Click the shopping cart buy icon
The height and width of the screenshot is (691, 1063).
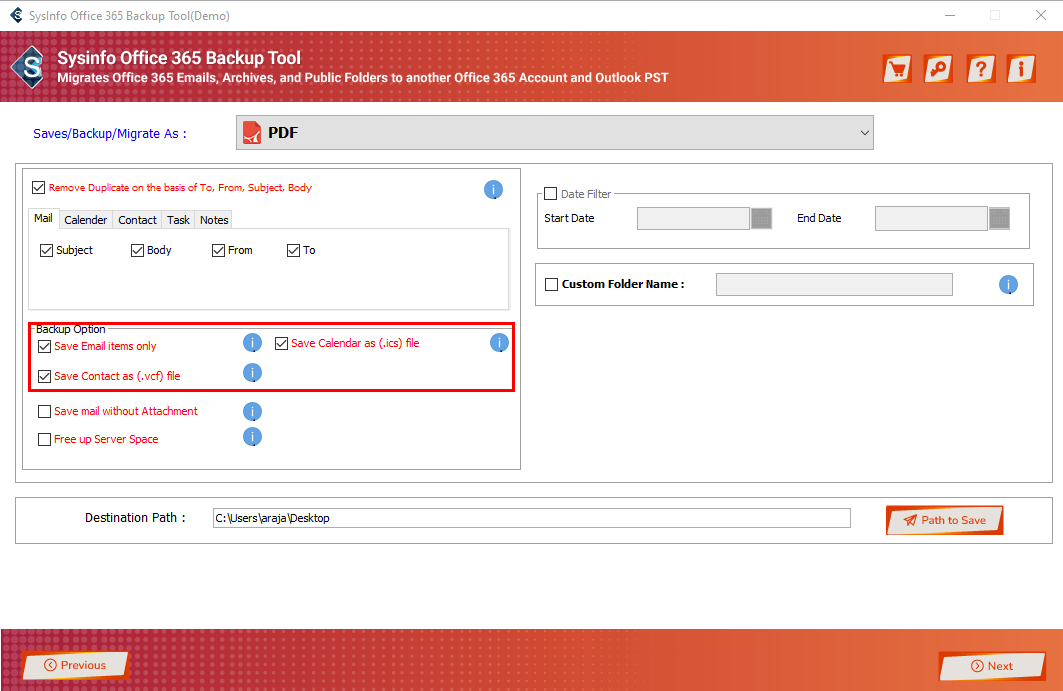click(898, 68)
